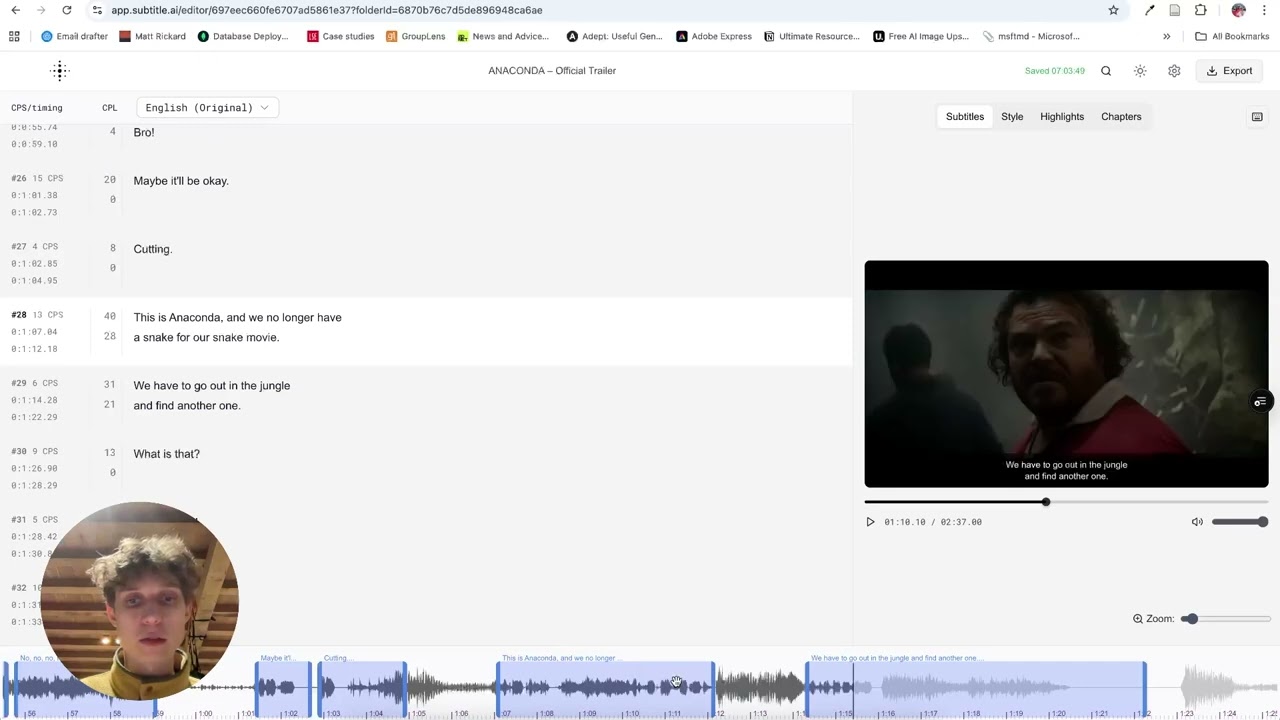Toggle the panel layout icon beside Chapters

pos(1257,117)
